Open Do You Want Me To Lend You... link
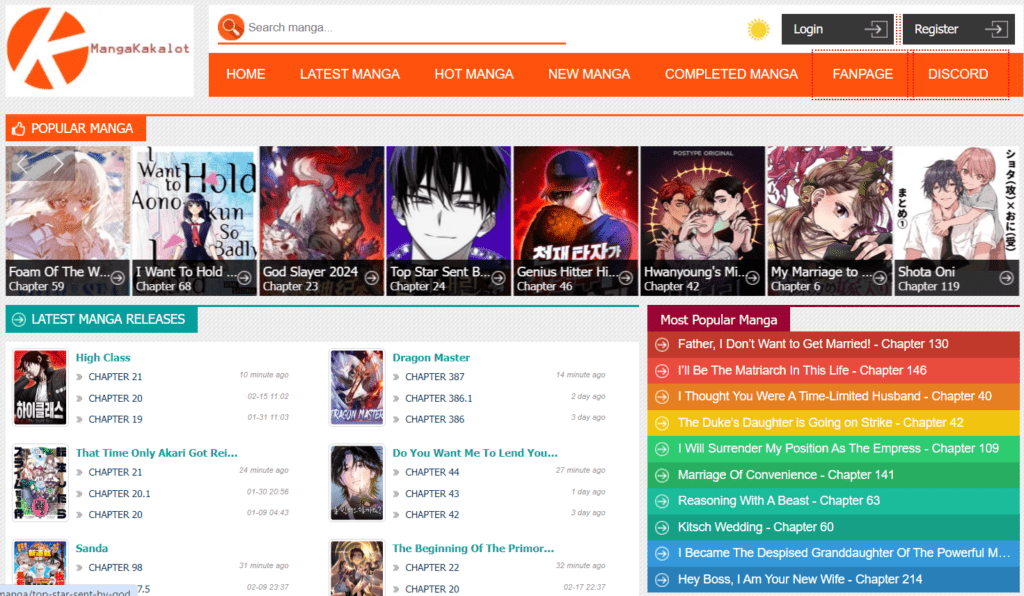This screenshot has width=1024, height=596. 475,453
